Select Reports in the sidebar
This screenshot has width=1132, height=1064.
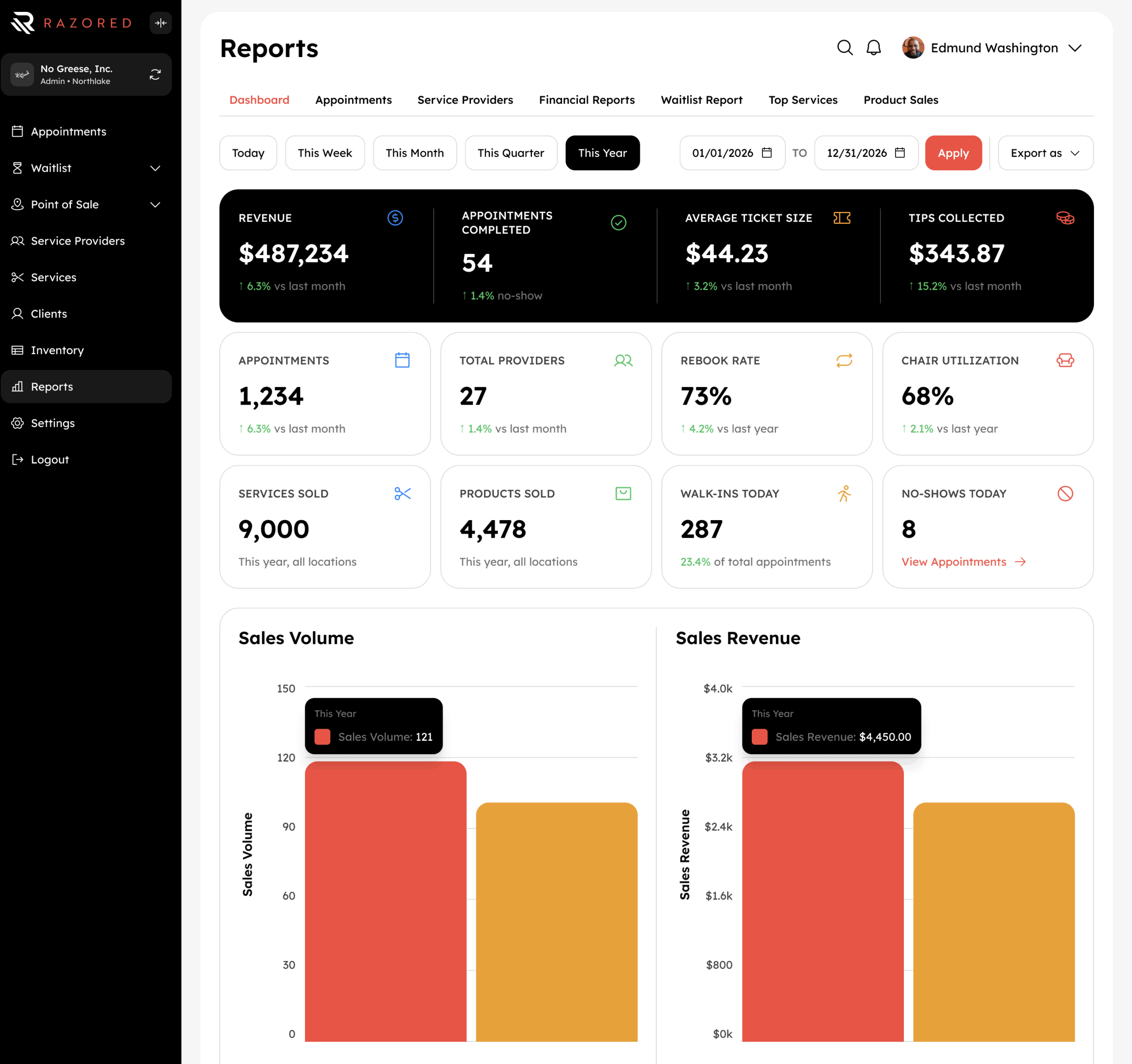pyautogui.click(x=87, y=387)
